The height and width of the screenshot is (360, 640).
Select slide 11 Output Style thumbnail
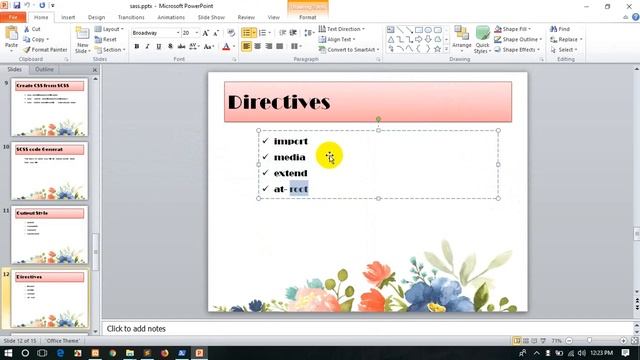pyautogui.click(x=49, y=235)
